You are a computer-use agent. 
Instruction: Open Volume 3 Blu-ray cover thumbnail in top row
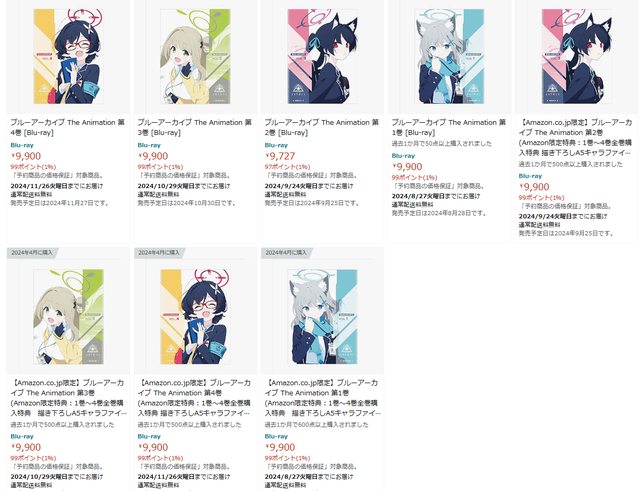click(195, 56)
